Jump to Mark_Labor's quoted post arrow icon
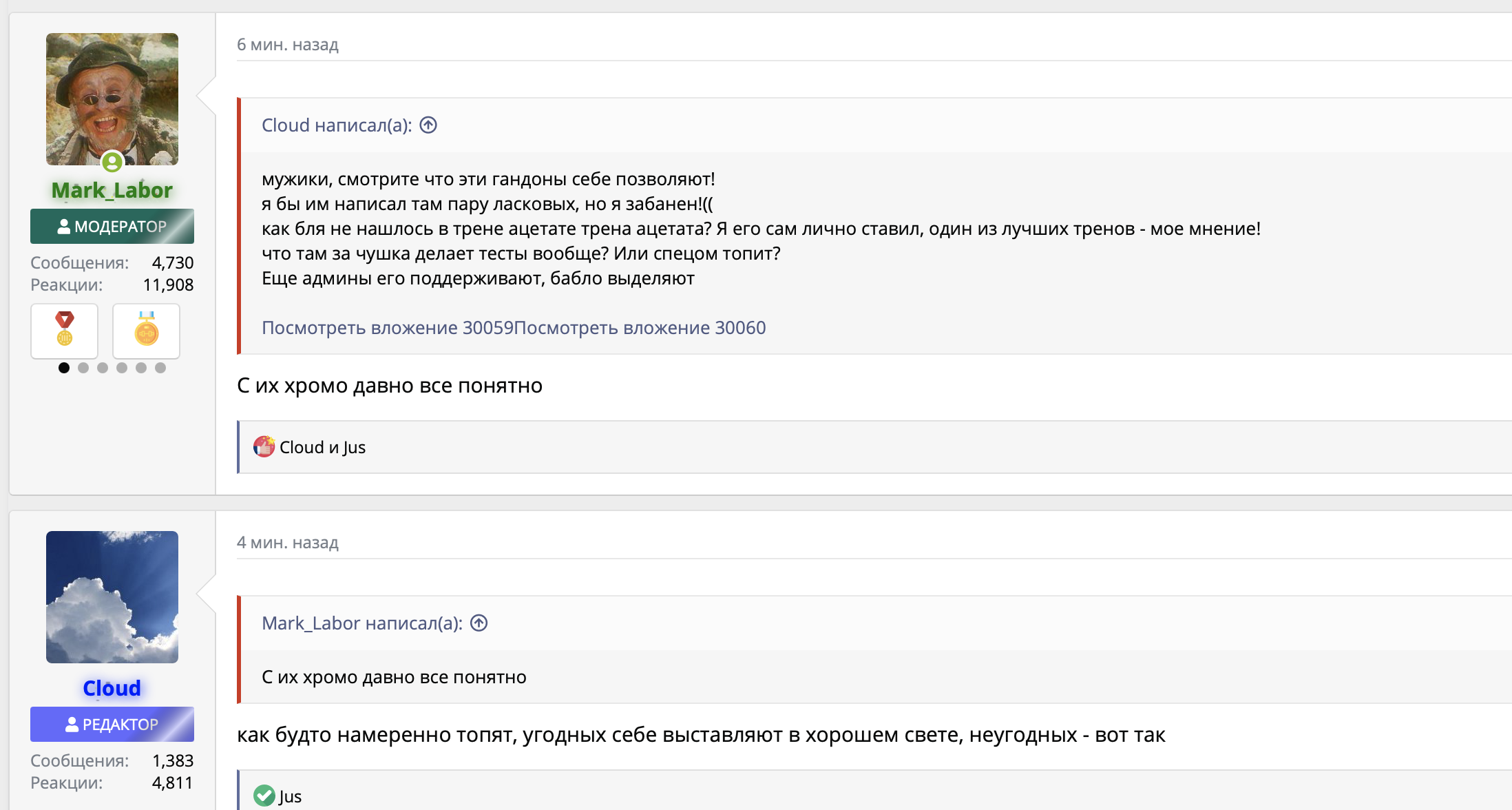The width and height of the screenshot is (1512, 810). (x=479, y=623)
